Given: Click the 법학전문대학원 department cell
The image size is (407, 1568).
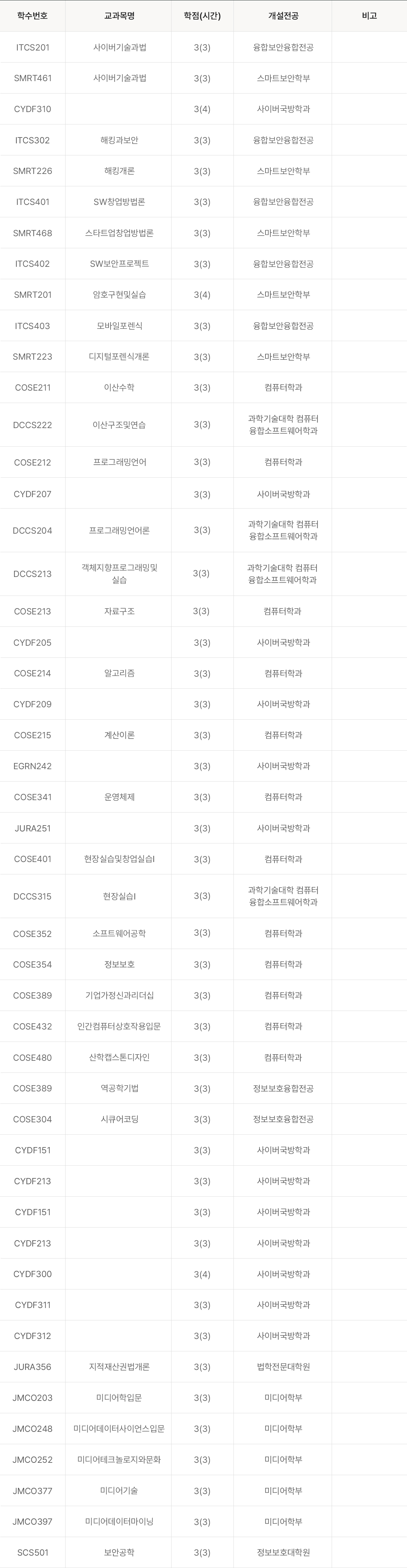Looking at the screenshot, I should click(283, 1367).
